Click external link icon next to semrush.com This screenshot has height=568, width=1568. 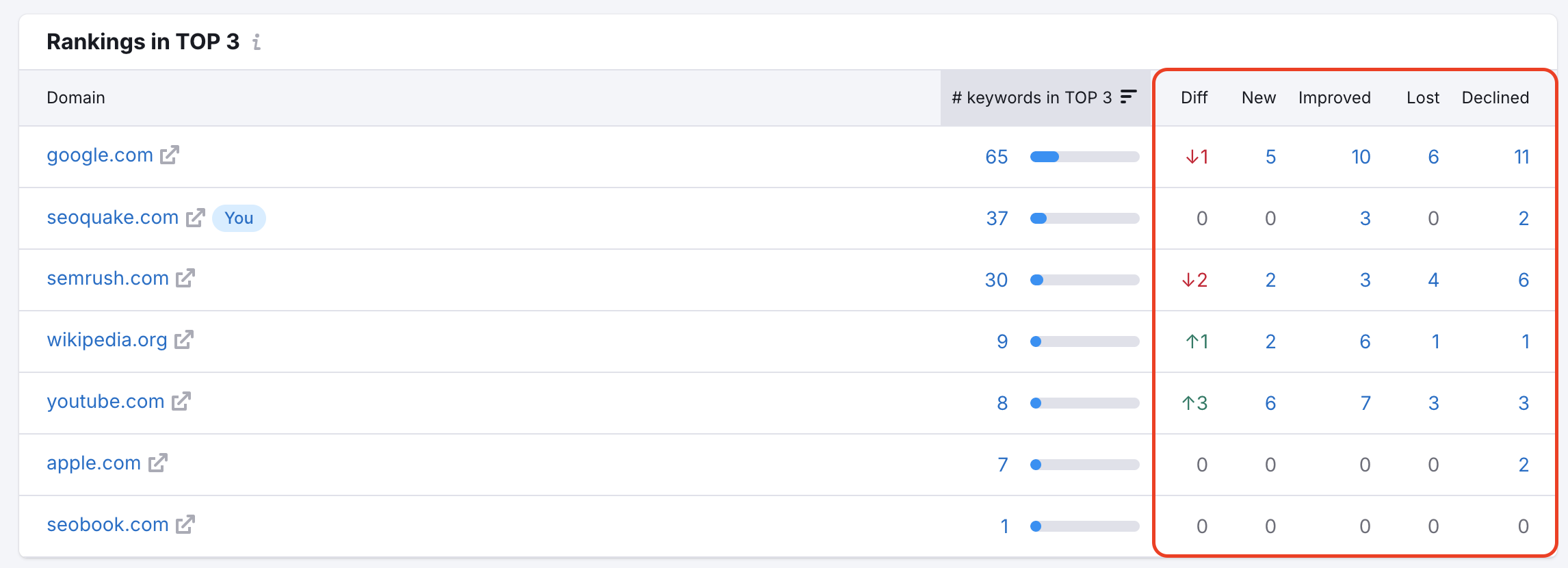(x=185, y=279)
